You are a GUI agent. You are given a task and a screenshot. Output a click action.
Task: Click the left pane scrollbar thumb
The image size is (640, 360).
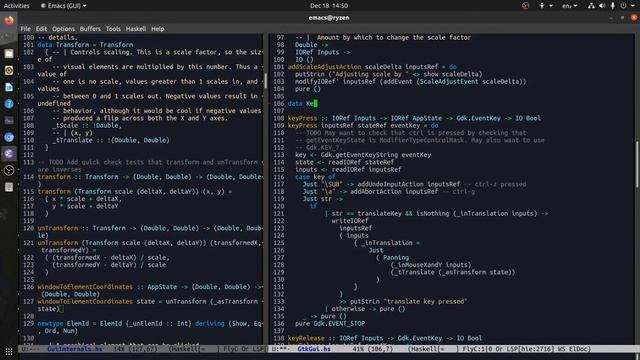coord(265,81)
